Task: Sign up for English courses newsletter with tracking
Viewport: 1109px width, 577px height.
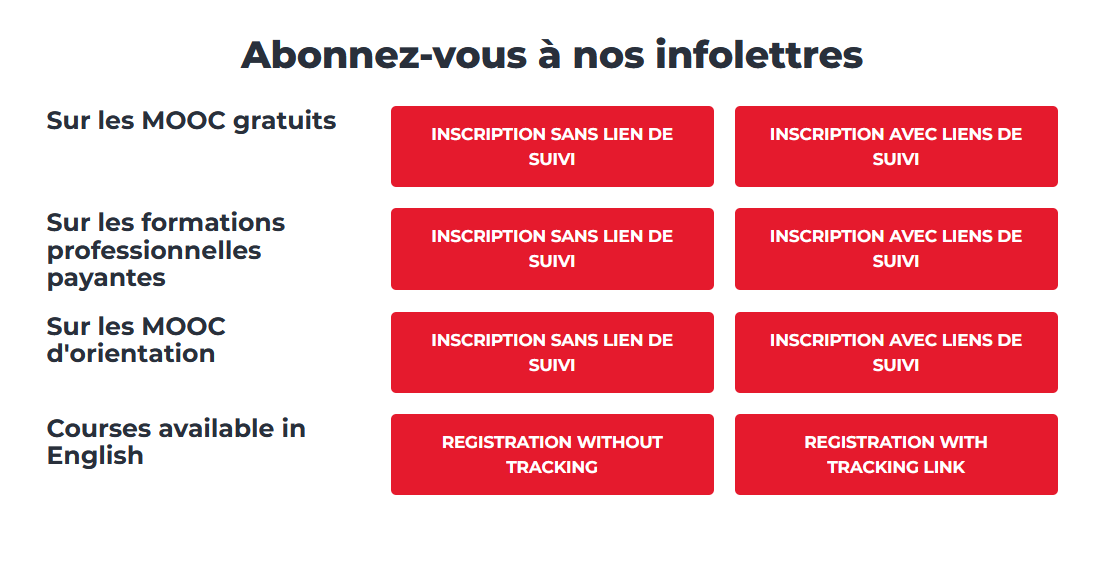Action: point(896,454)
